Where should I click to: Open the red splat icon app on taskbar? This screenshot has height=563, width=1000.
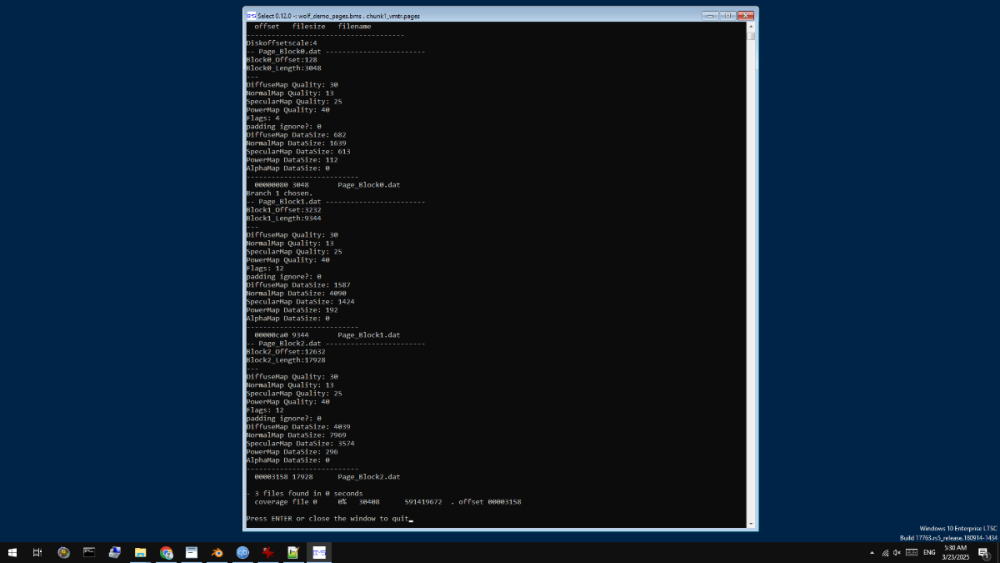click(x=268, y=552)
